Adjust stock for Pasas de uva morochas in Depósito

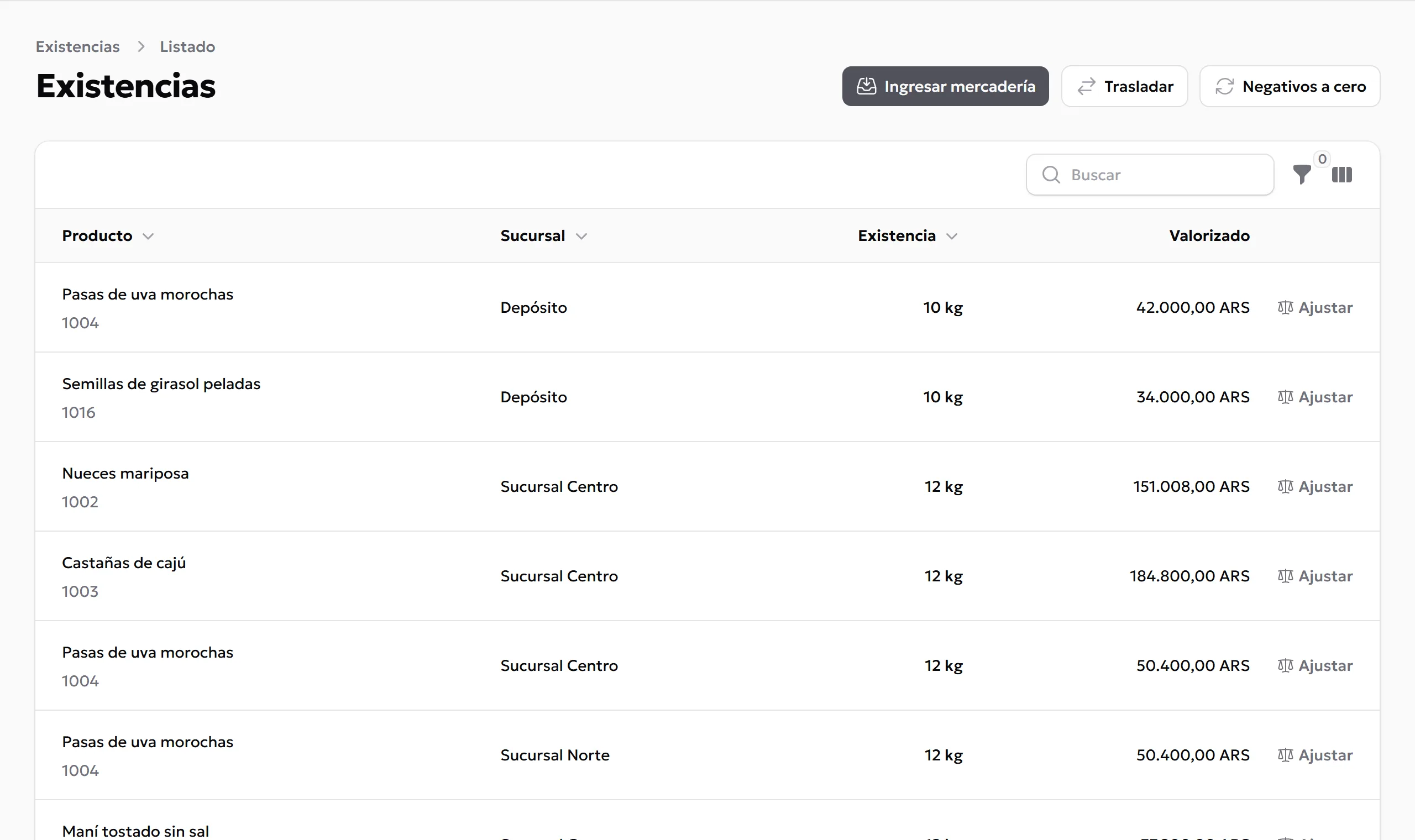[x=1315, y=307]
